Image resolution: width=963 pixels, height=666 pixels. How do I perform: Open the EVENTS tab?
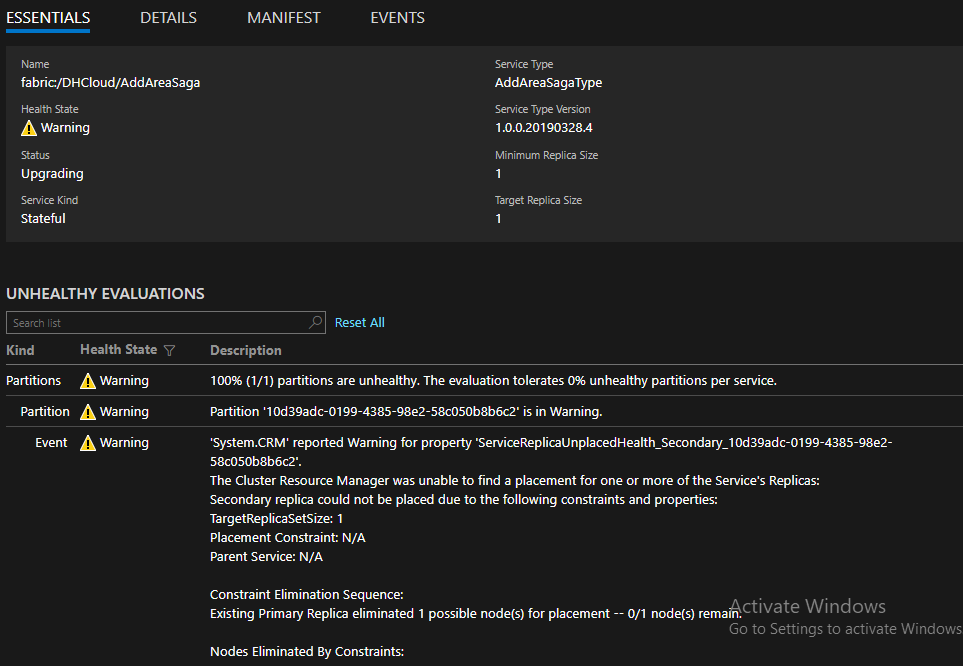pyautogui.click(x=397, y=18)
